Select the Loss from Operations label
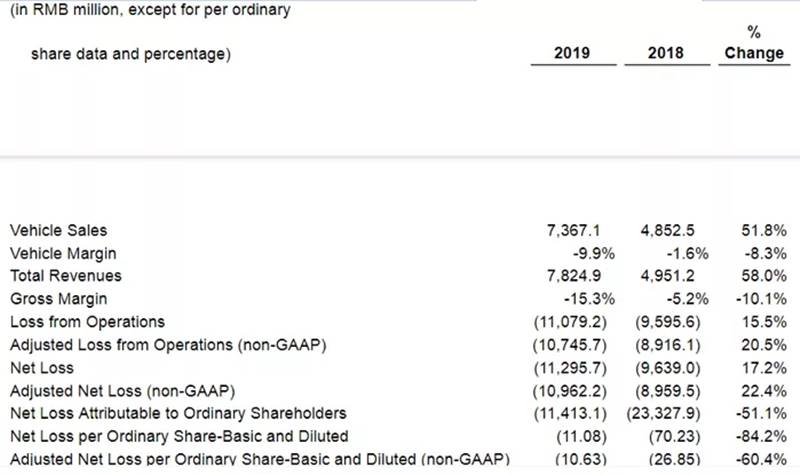 pos(87,322)
